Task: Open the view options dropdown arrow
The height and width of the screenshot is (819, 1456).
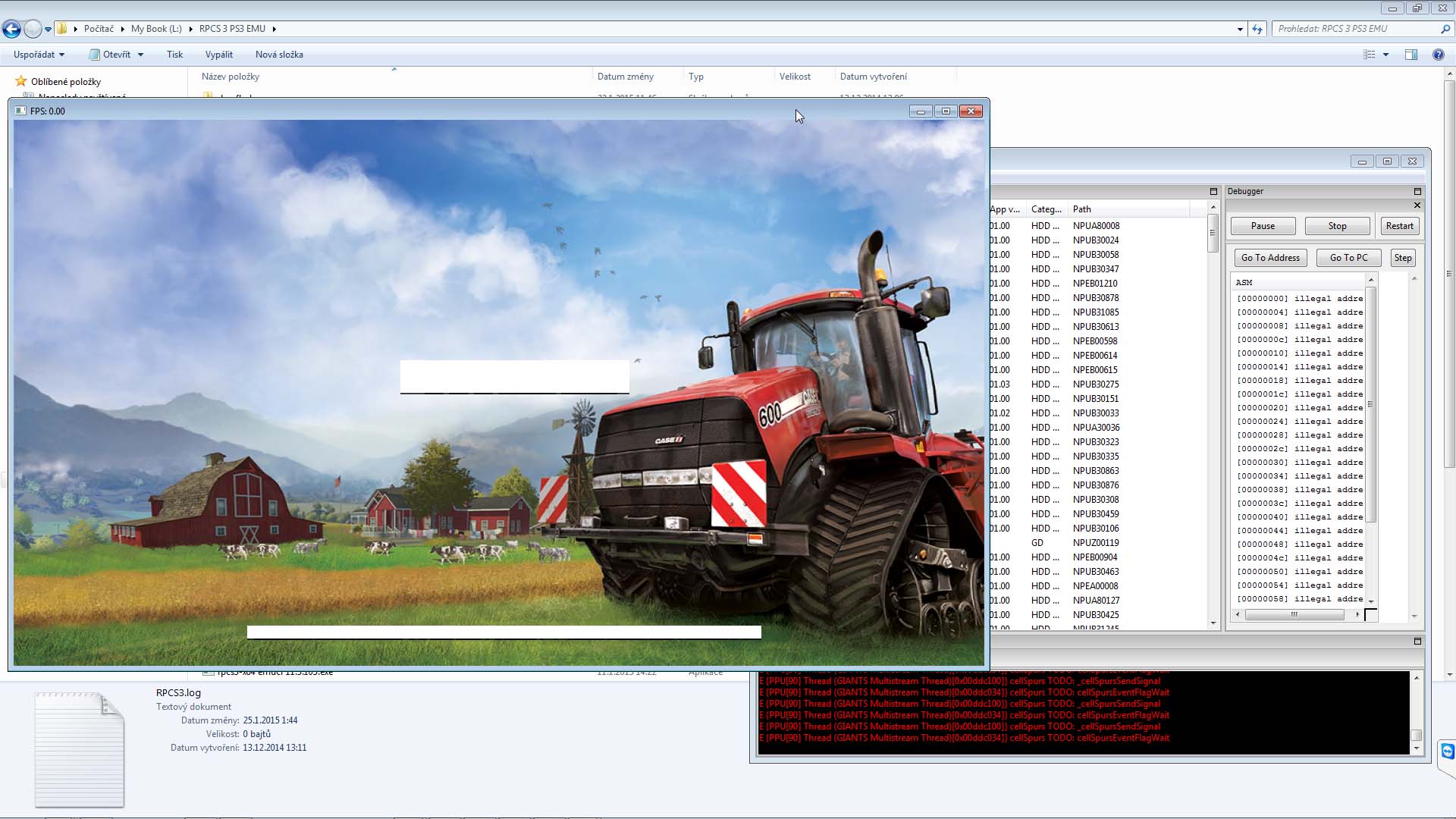Action: click(x=1385, y=55)
